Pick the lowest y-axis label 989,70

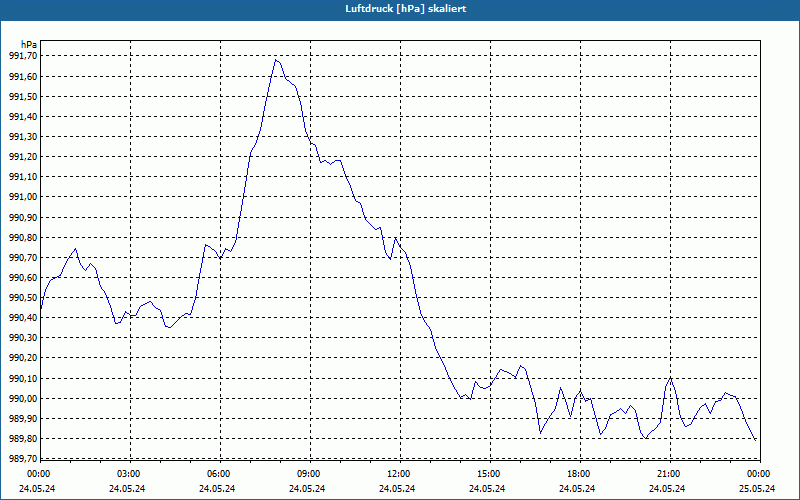click(23, 458)
